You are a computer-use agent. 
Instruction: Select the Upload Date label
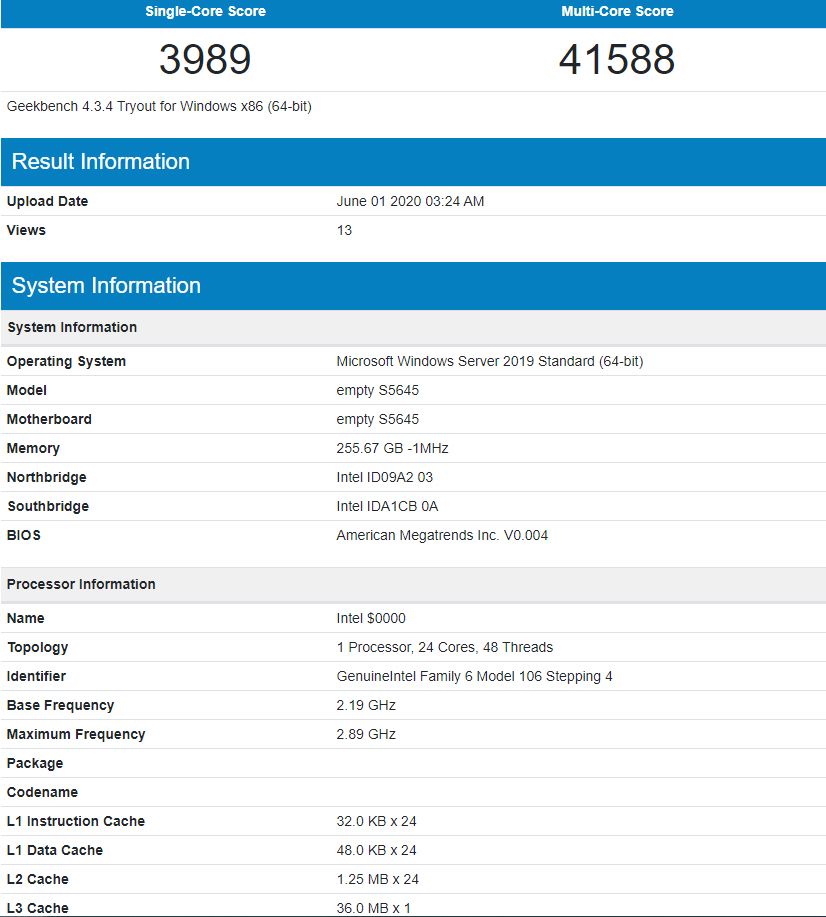[x=47, y=201]
